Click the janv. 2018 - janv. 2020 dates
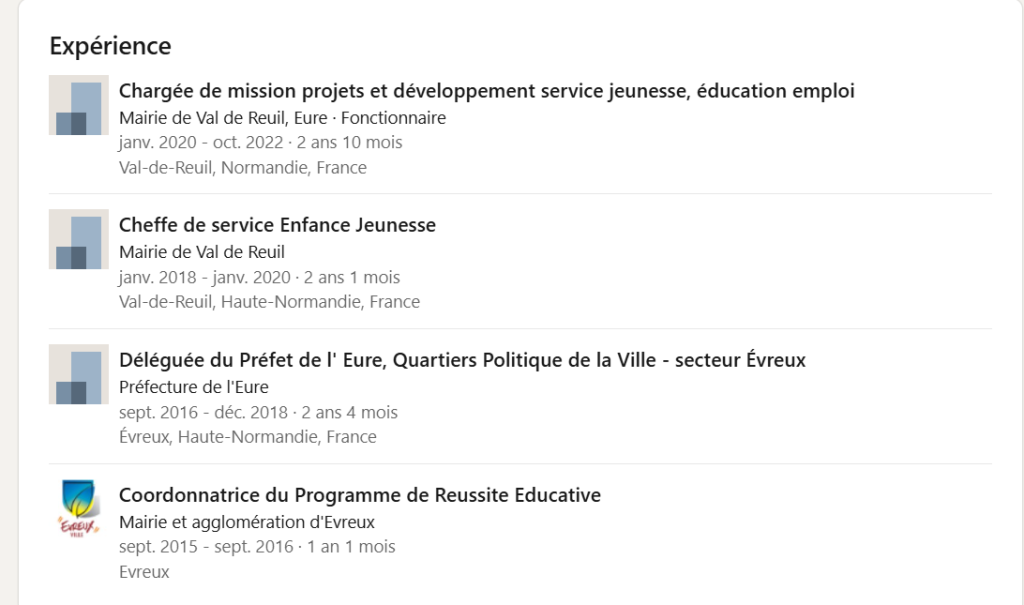The height and width of the screenshot is (605, 1024). tap(258, 277)
